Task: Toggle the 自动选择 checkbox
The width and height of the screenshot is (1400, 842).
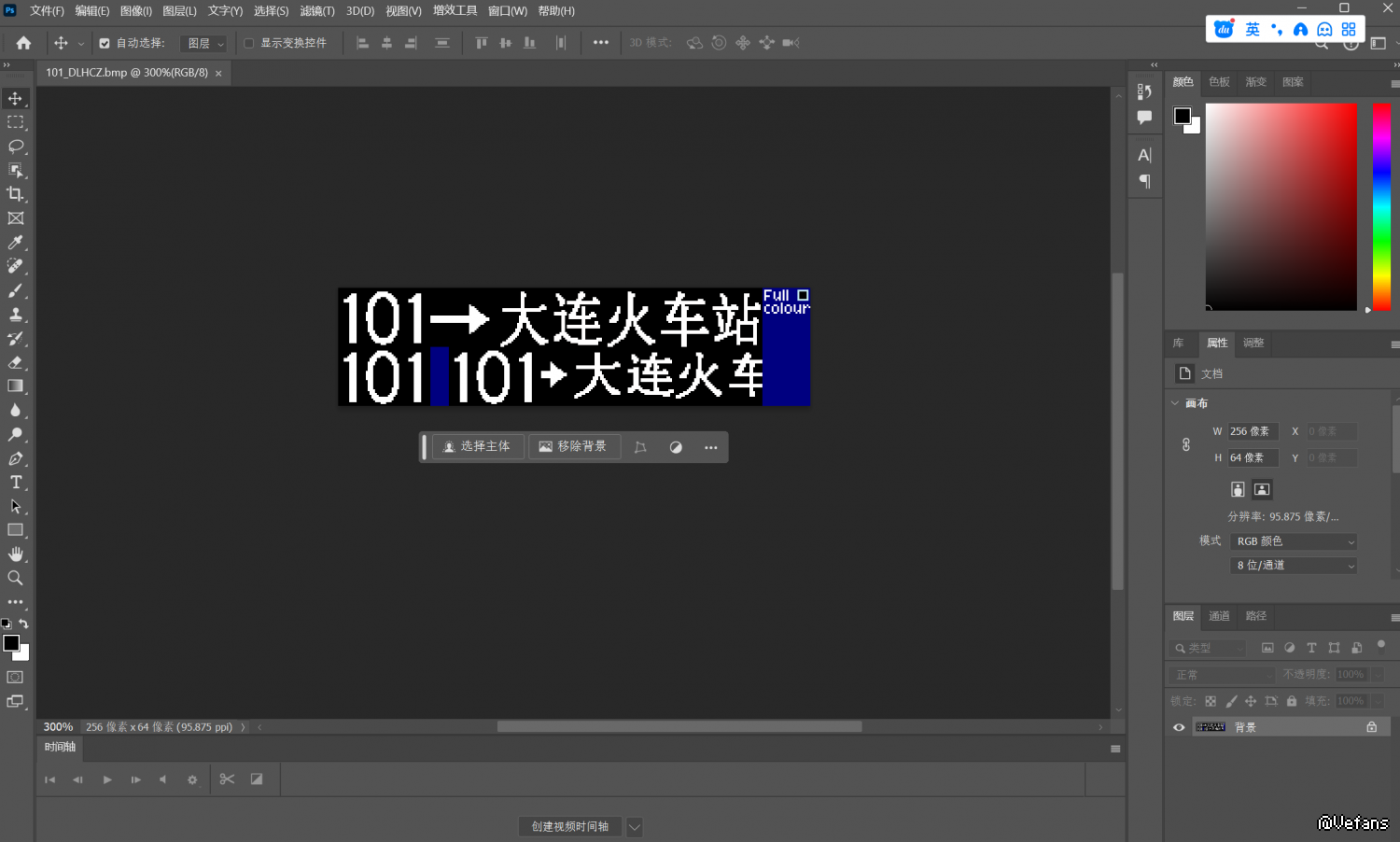Action: (105, 43)
